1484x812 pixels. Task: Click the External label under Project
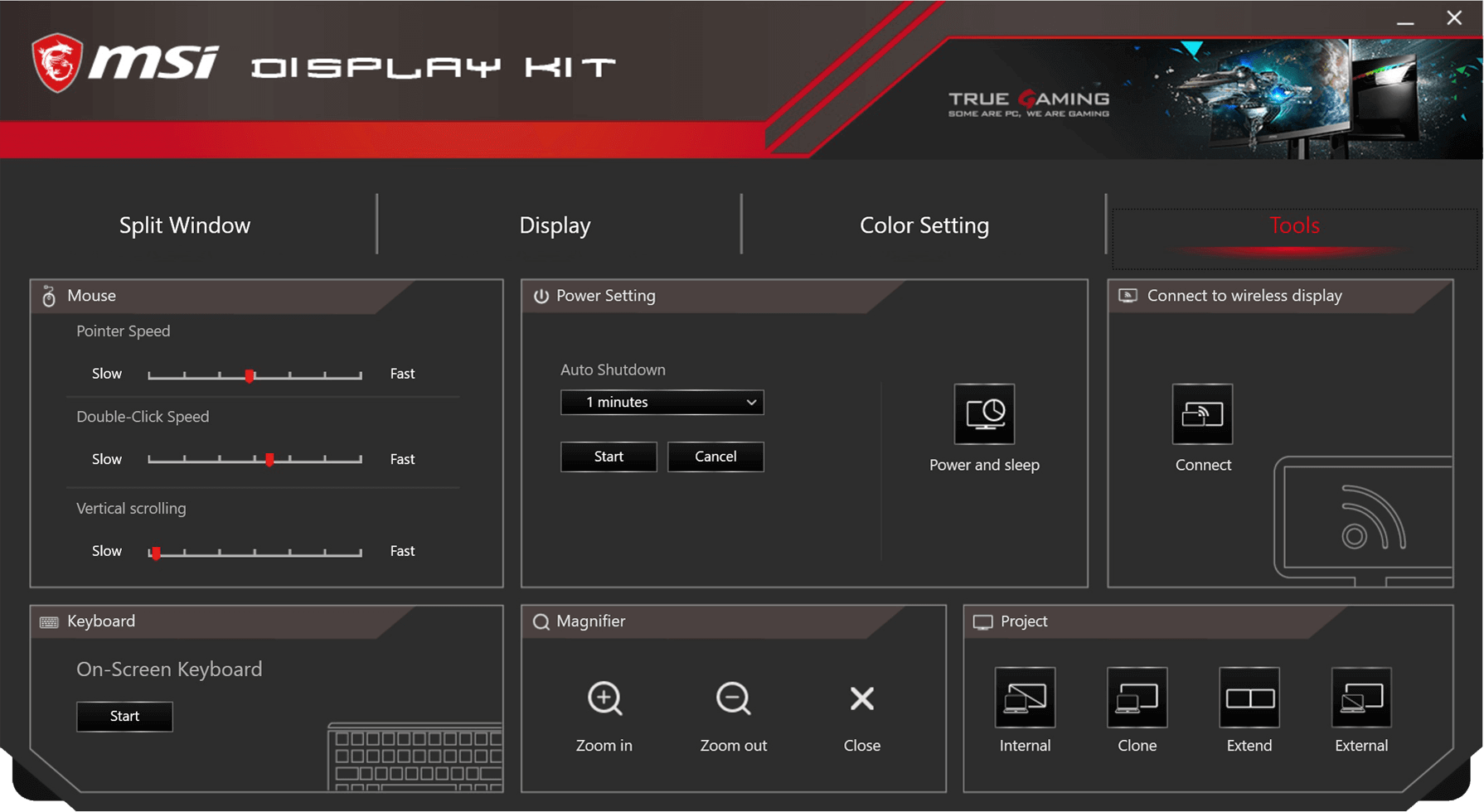(1361, 746)
